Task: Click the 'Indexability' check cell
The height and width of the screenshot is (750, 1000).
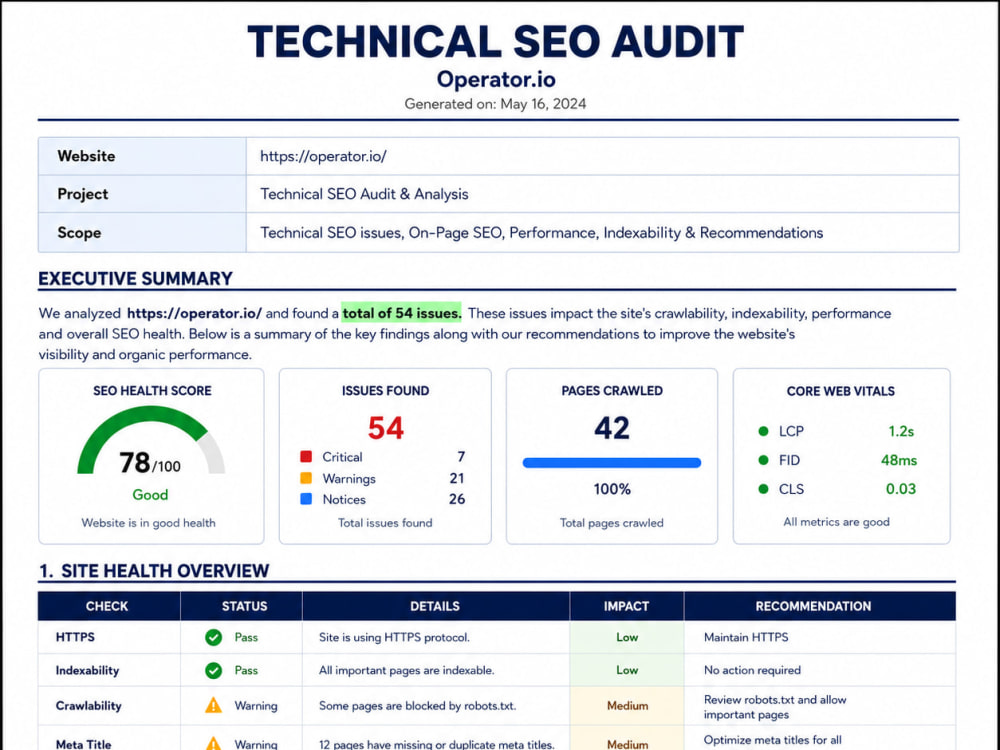Action: coord(87,670)
